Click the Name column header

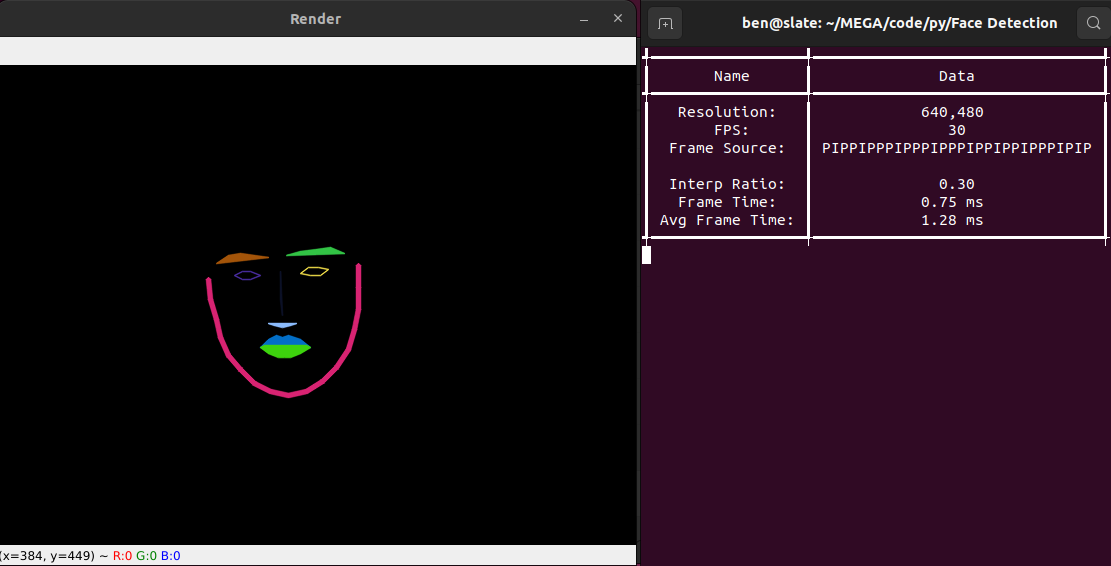coord(731,76)
